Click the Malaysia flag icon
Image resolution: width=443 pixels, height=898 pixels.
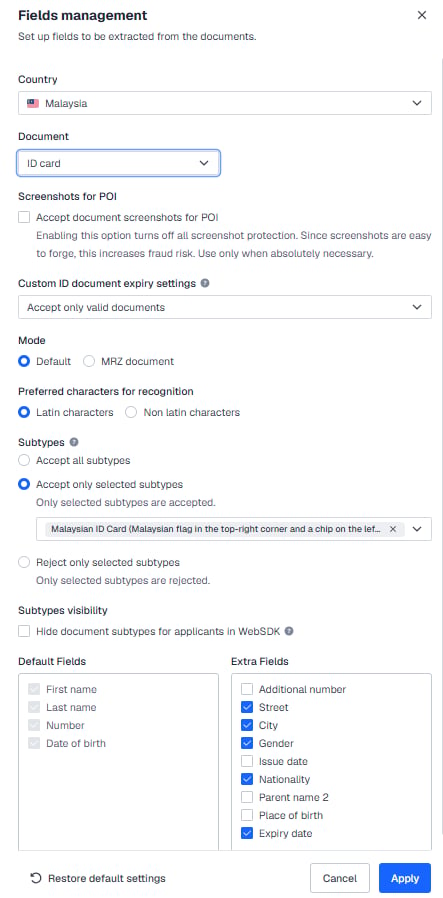pos(33,104)
